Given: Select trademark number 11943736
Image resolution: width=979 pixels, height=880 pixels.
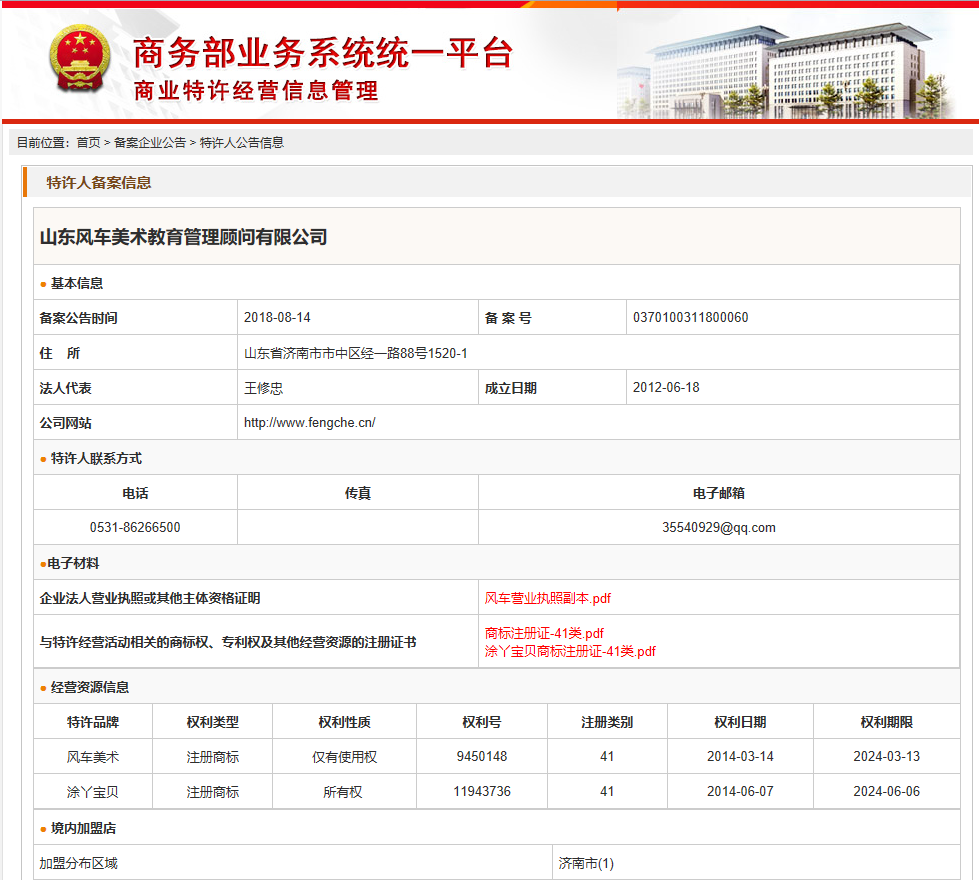Looking at the screenshot, I should (x=482, y=791).
